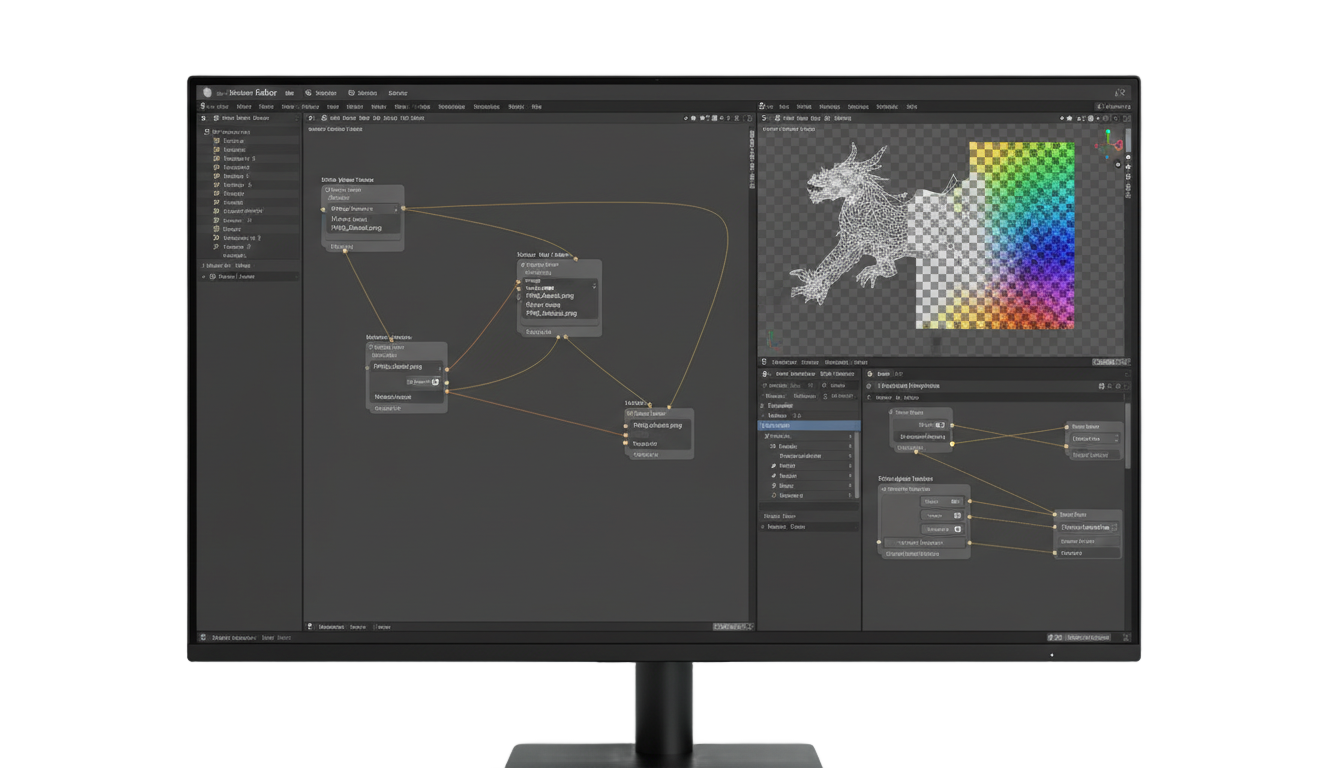Toggle the small checkbox in the lower-left node of the main editor
Screen dimensions: 1344x768
point(435,382)
